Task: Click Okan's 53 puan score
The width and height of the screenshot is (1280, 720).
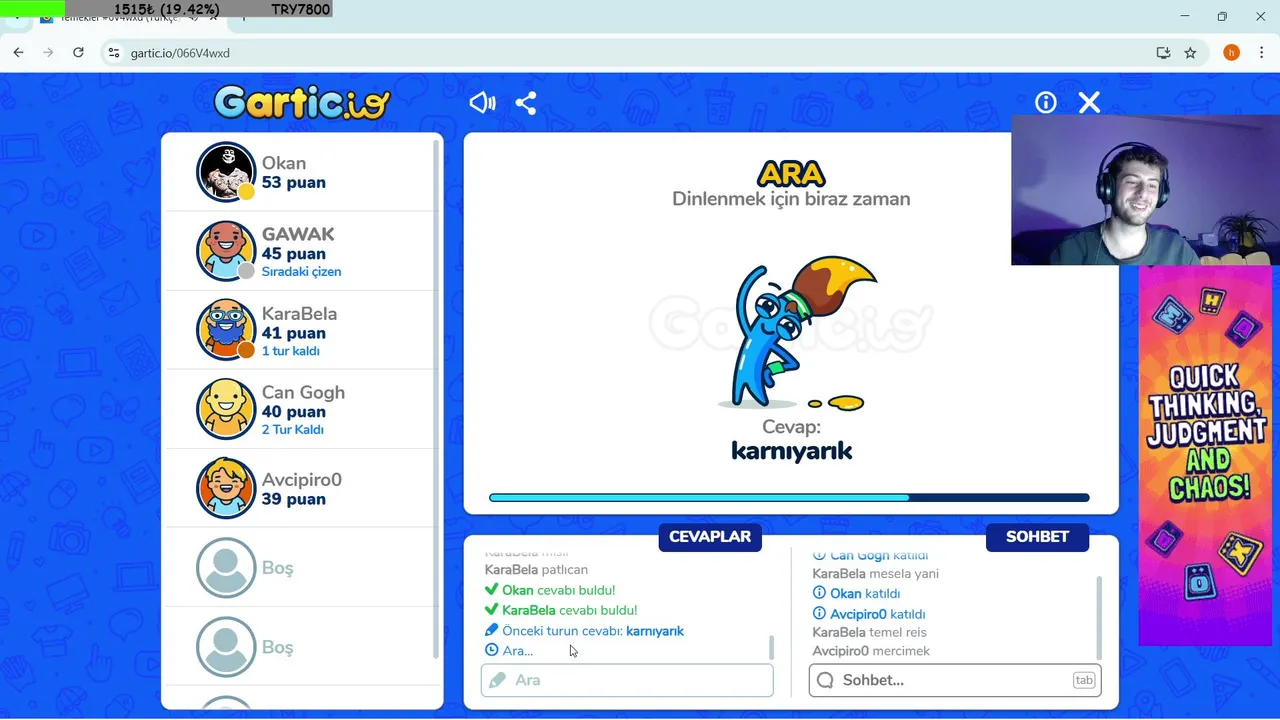Action: 293,183
